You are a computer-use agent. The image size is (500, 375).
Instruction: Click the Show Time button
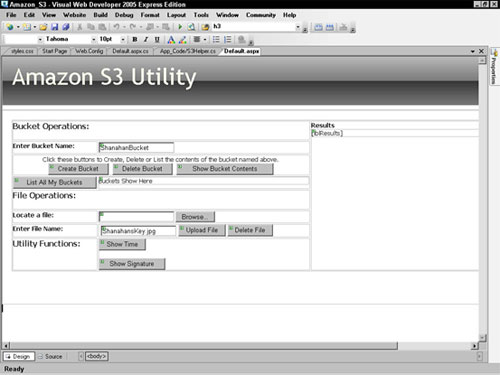[122, 244]
